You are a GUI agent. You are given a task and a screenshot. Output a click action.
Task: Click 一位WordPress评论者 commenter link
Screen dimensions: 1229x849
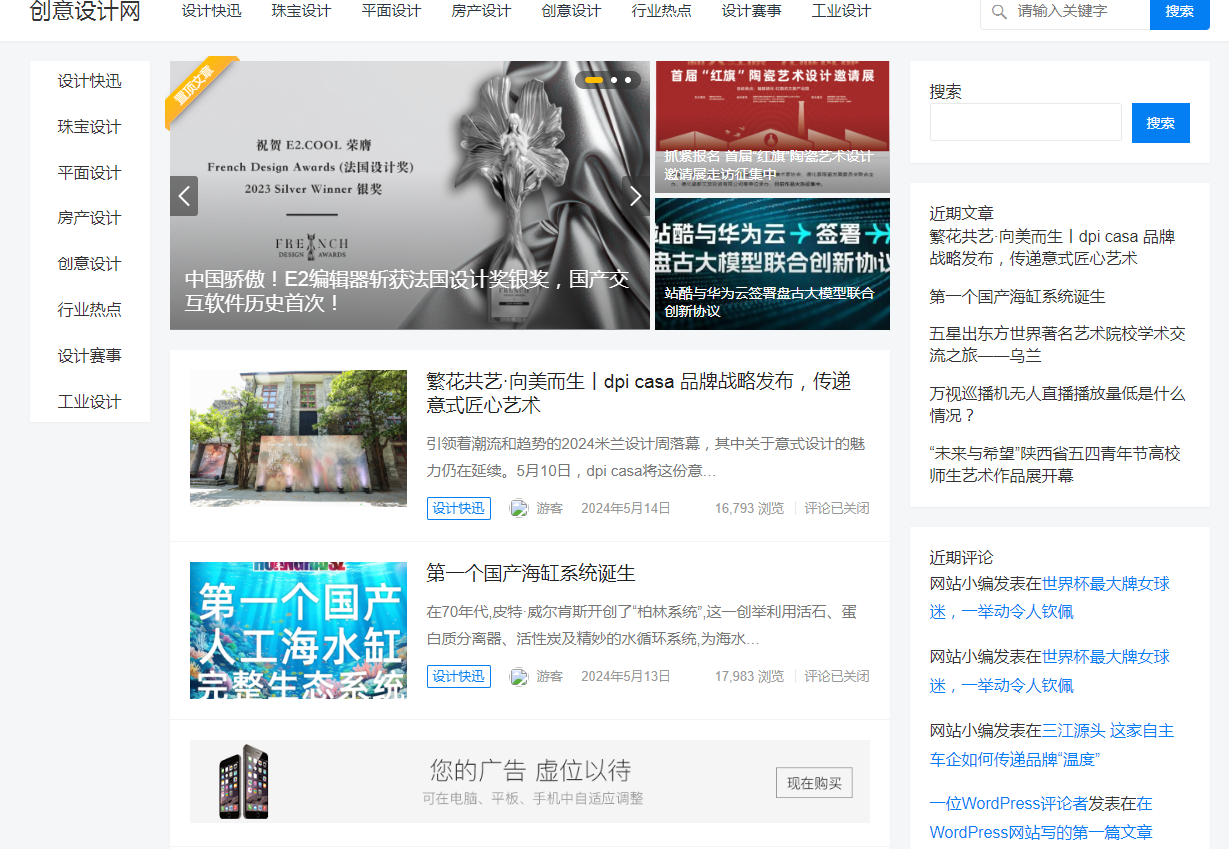(x=1009, y=803)
